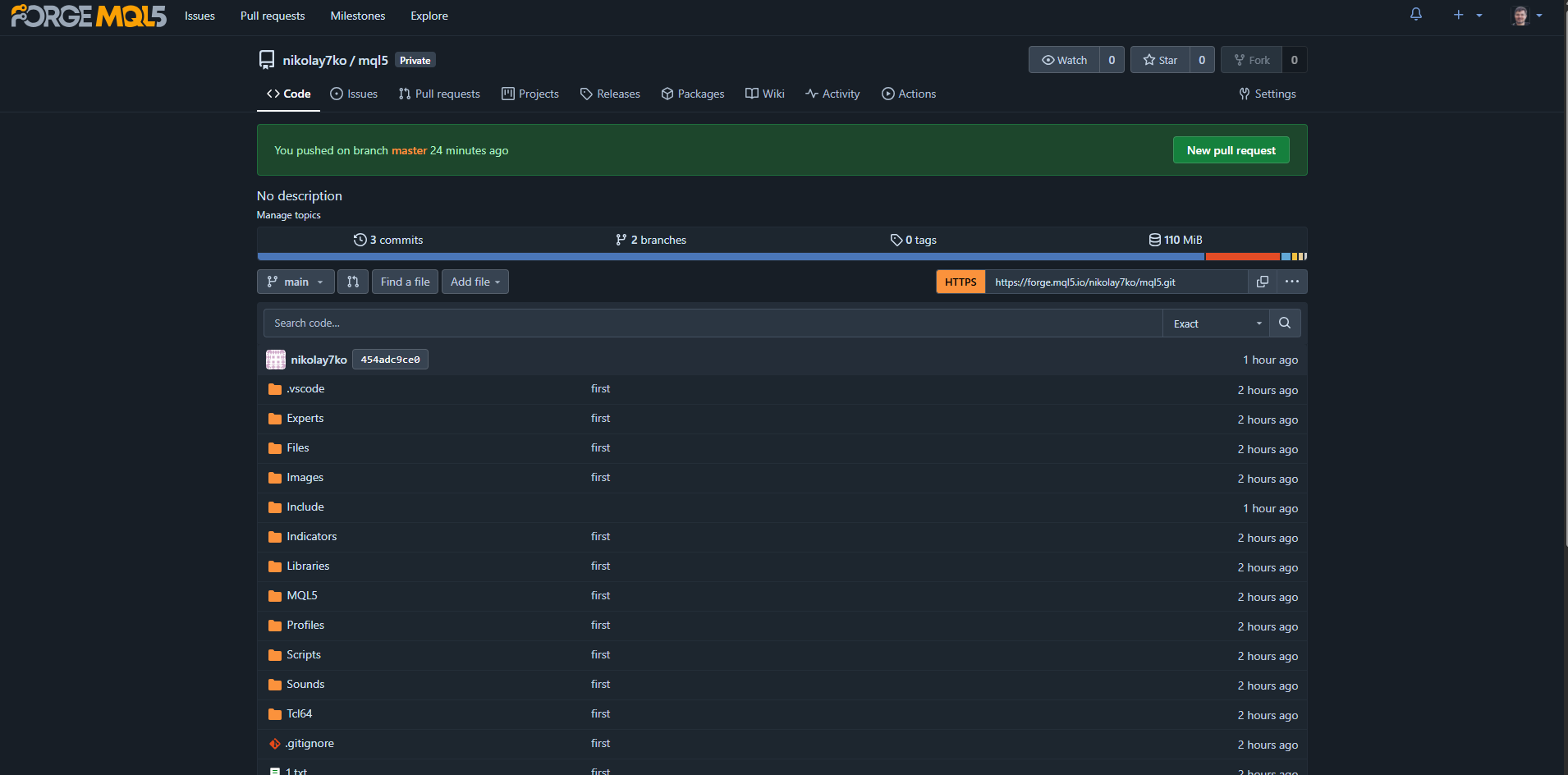Open the more clone options ellipsis

tap(1292, 282)
